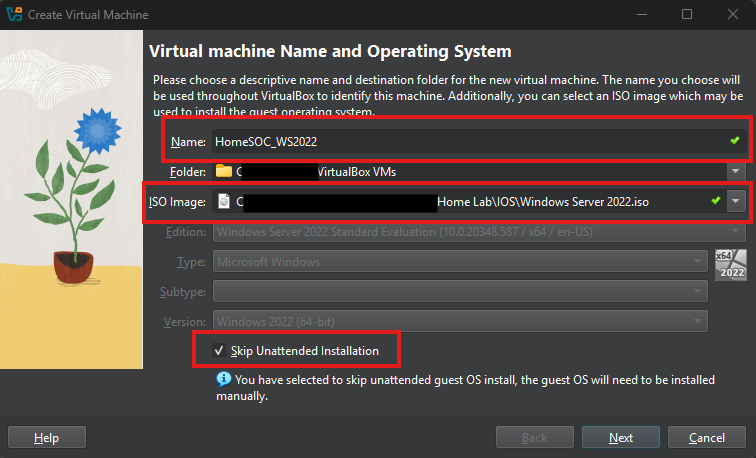Open the Folder dropdown arrow
The height and width of the screenshot is (458, 756).
click(x=737, y=171)
